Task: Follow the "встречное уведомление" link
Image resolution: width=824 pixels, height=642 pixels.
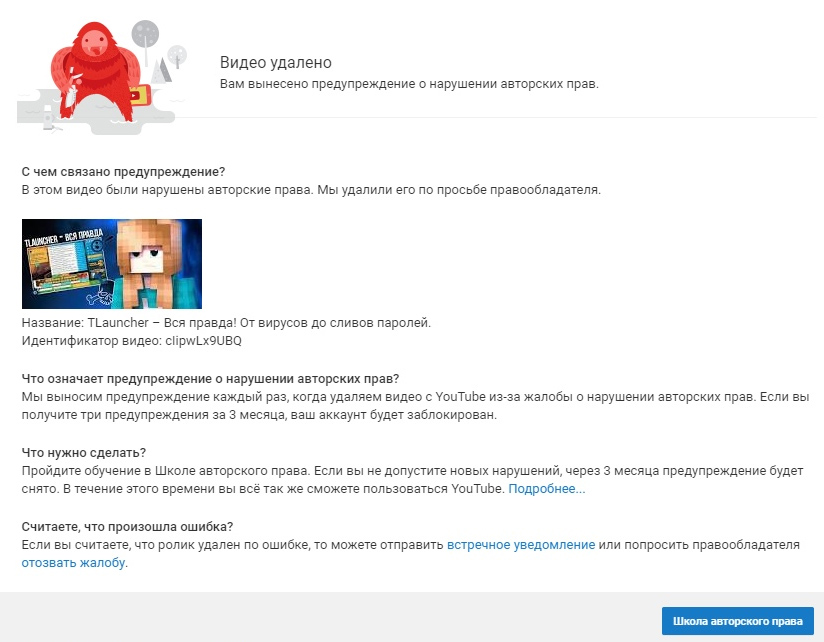Action: [x=521, y=545]
